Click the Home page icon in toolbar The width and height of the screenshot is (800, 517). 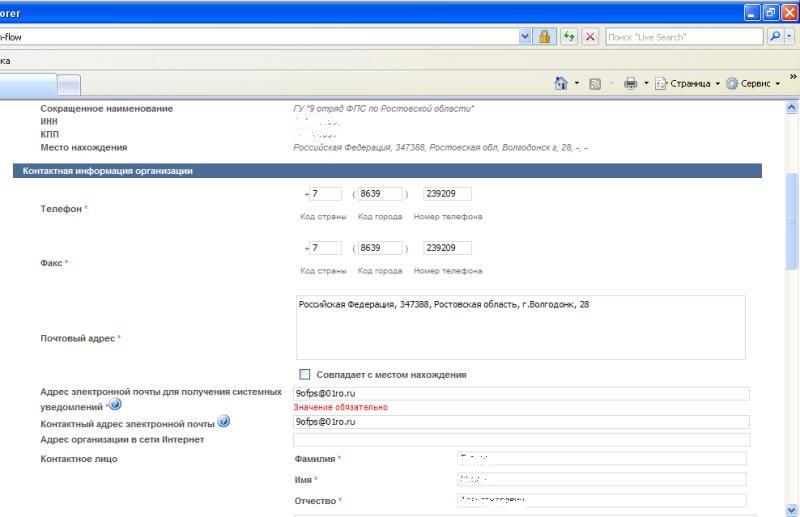tap(562, 84)
